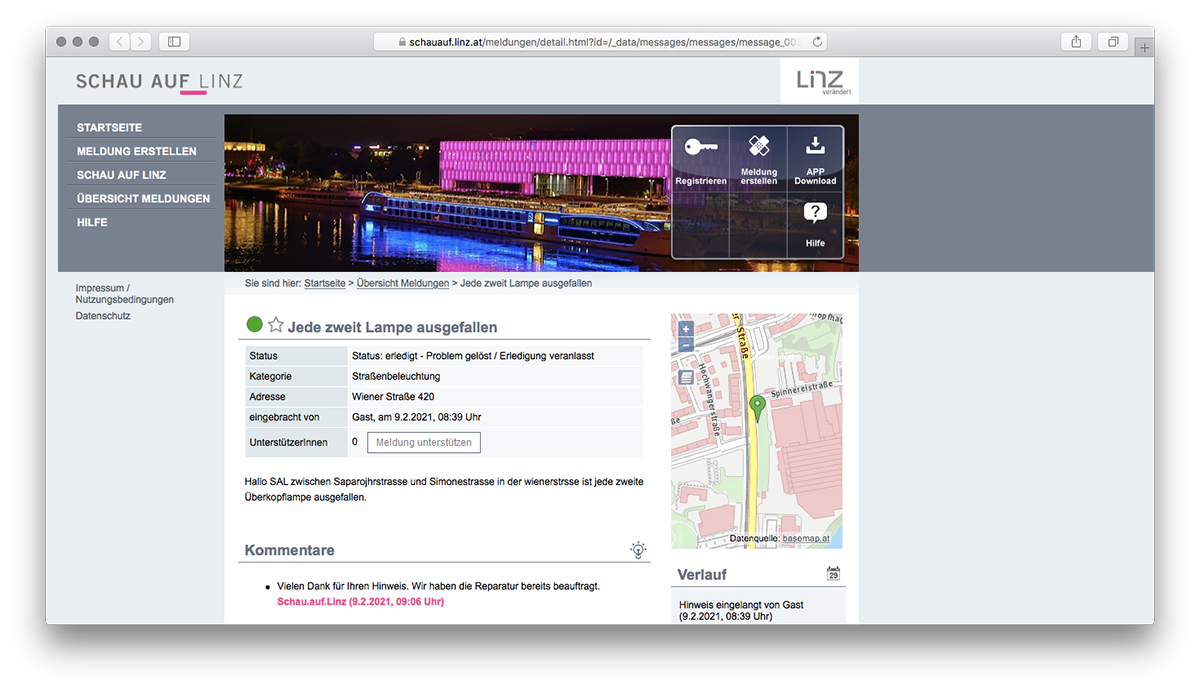Click the green location pin on map
This screenshot has height=690, width=1200.
coord(757,406)
